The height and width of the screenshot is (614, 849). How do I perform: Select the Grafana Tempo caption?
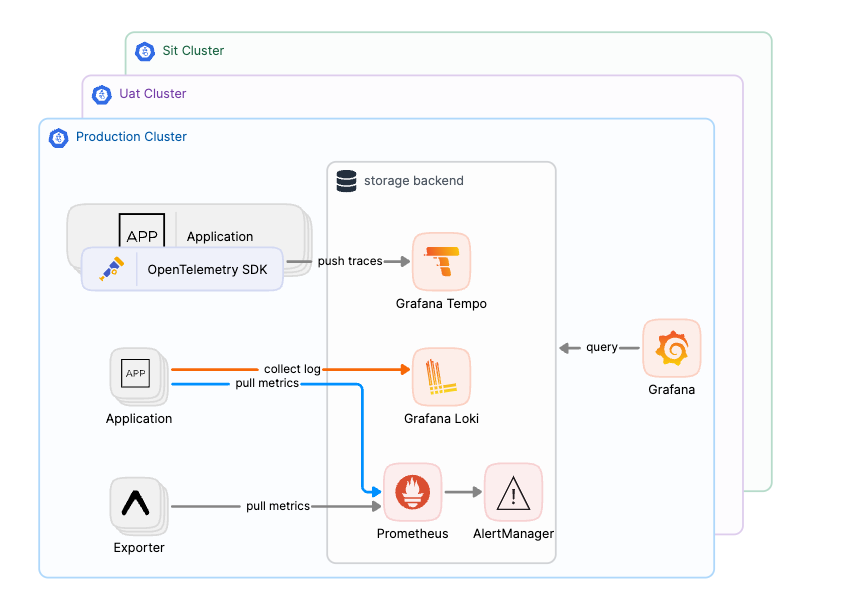pos(441,304)
